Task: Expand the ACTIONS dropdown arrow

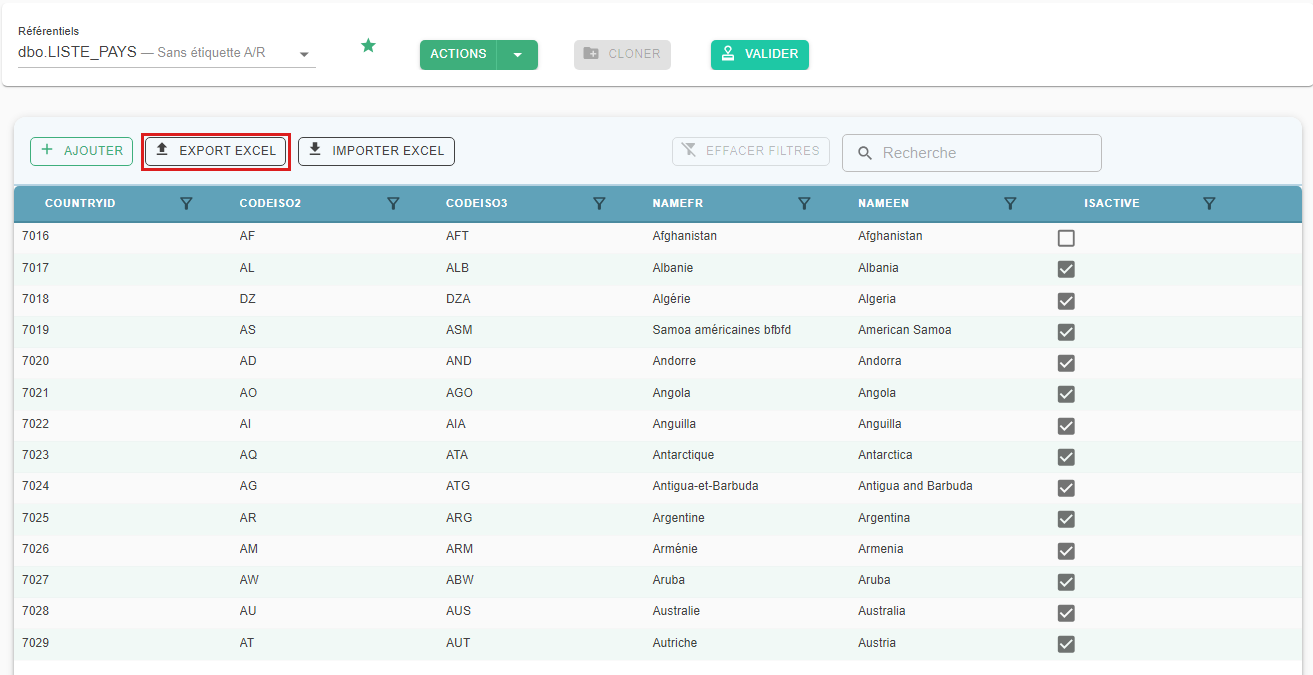Action: (517, 55)
